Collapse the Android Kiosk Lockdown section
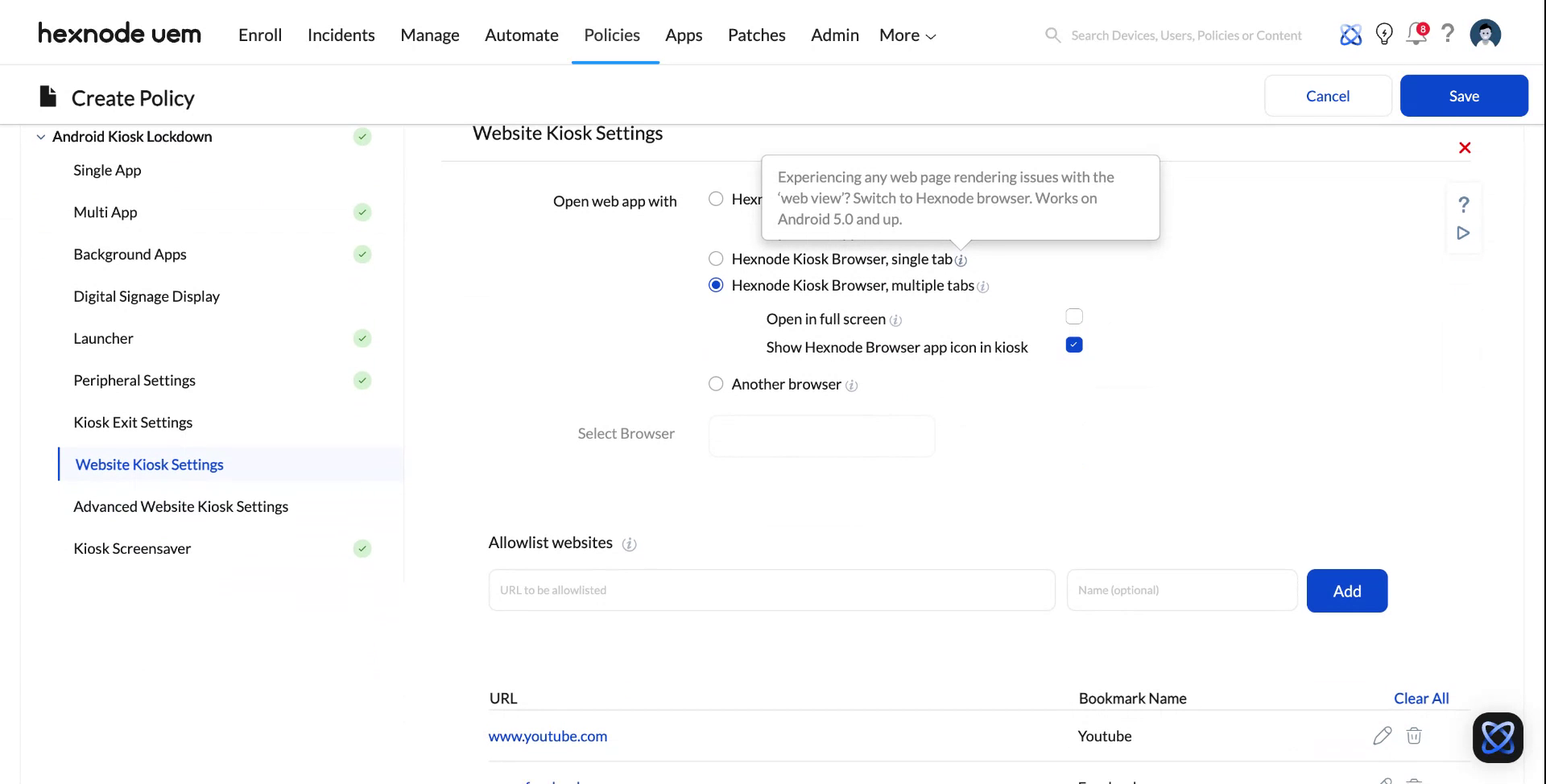Viewport: 1546px width, 784px height. click(40, 136)
